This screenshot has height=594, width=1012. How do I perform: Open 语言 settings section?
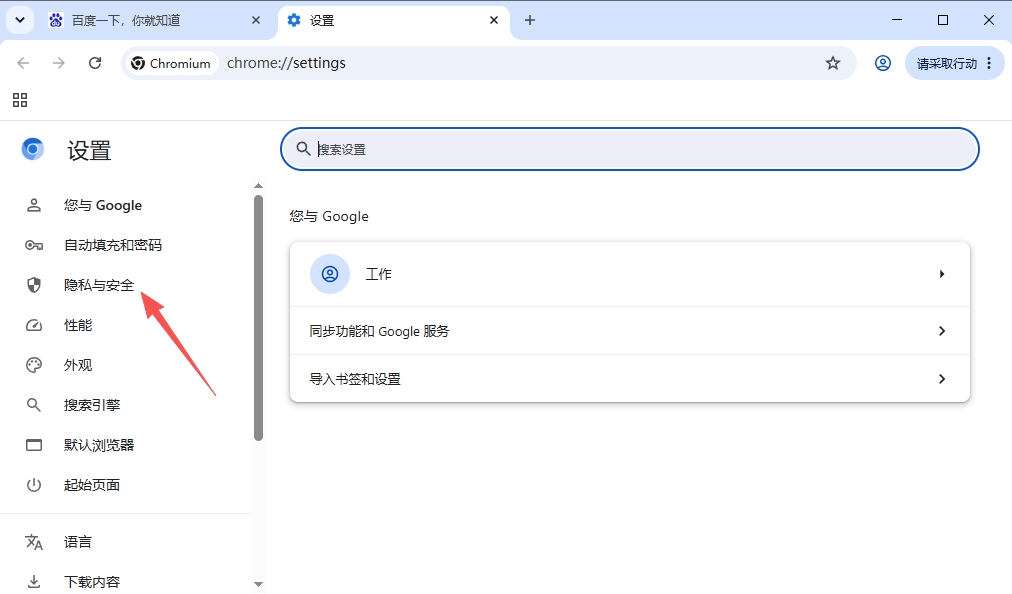pyautogui.click(x=77, y=542)
